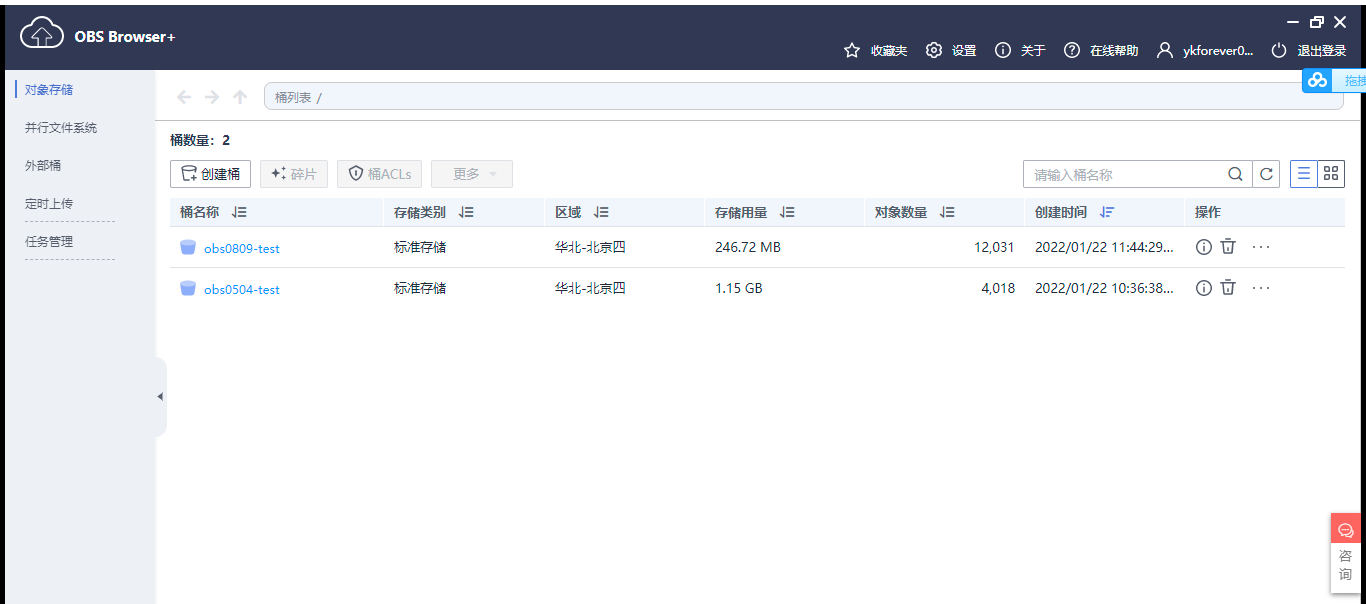This screenshot has height=604, width=1366.
Task: Select 外部桶 in sidebar
Action: click(x=43, y=166)
